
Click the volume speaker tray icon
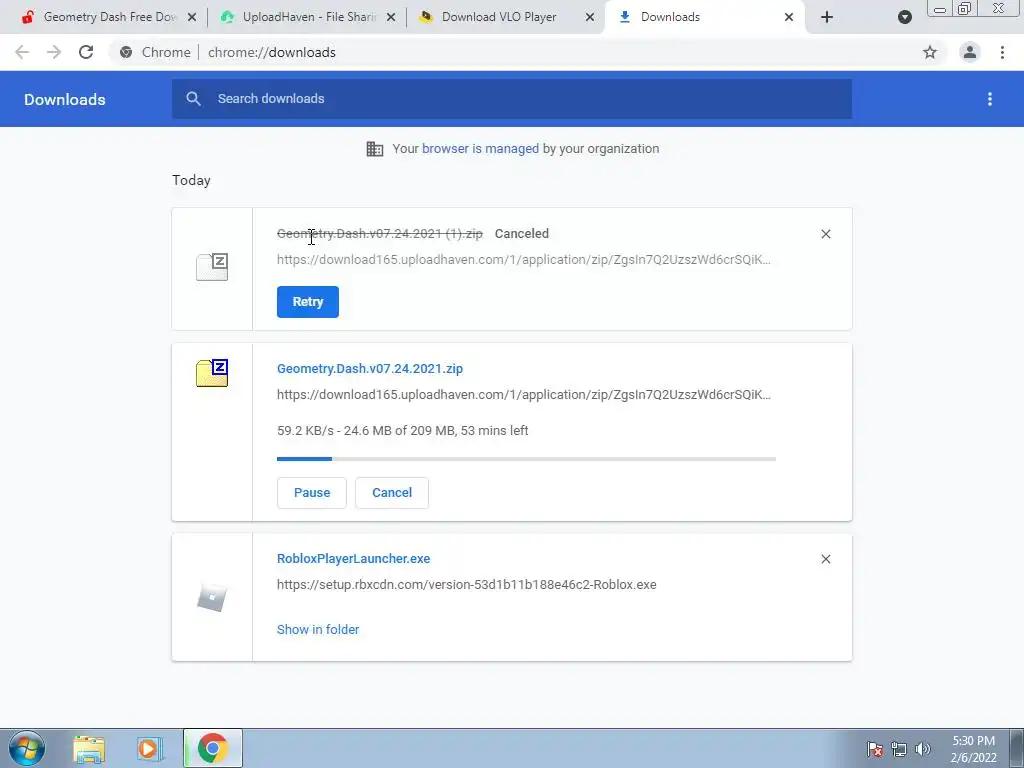[x=923, y=749]
